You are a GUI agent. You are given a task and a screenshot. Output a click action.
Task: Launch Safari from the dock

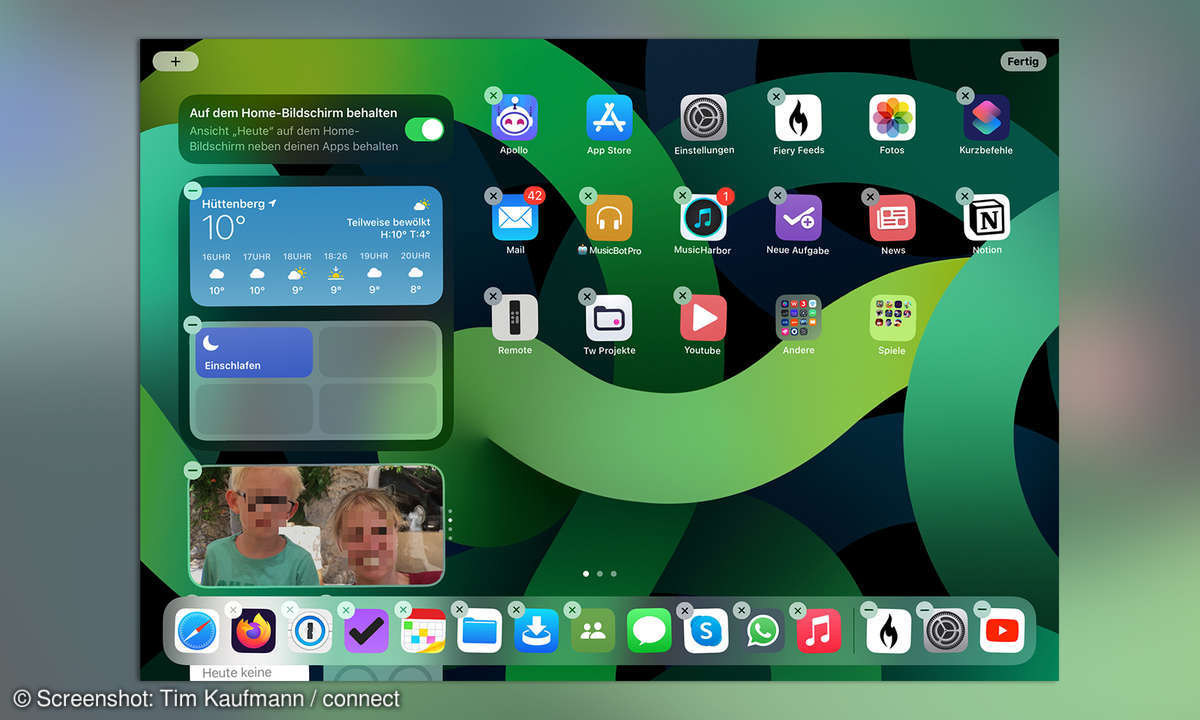click(197, 631)
